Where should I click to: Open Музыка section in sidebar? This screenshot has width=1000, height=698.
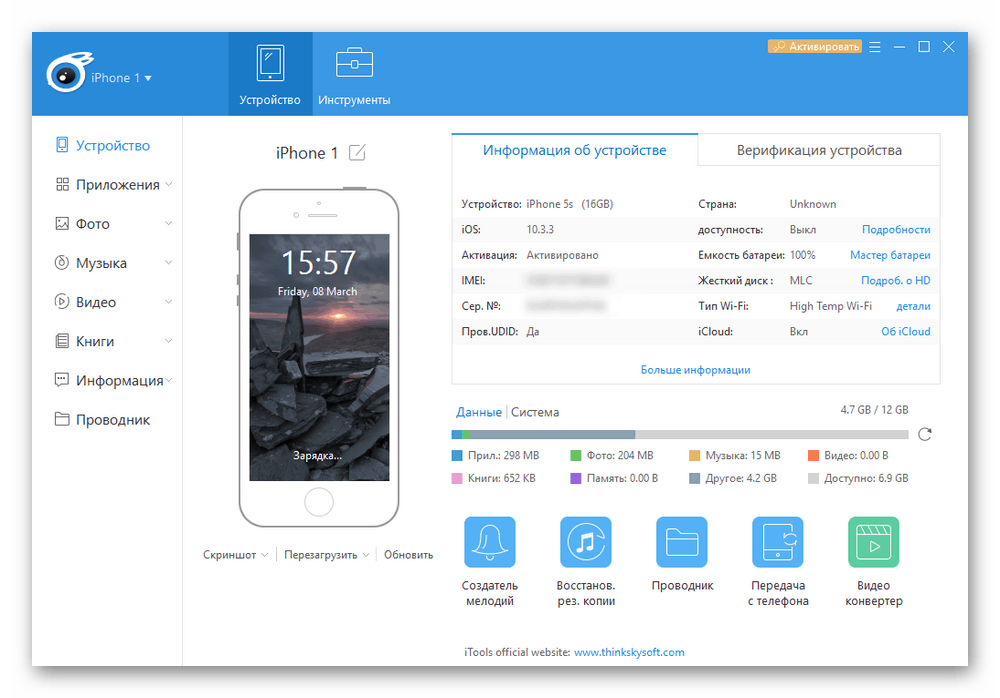[x=91, y=263]
